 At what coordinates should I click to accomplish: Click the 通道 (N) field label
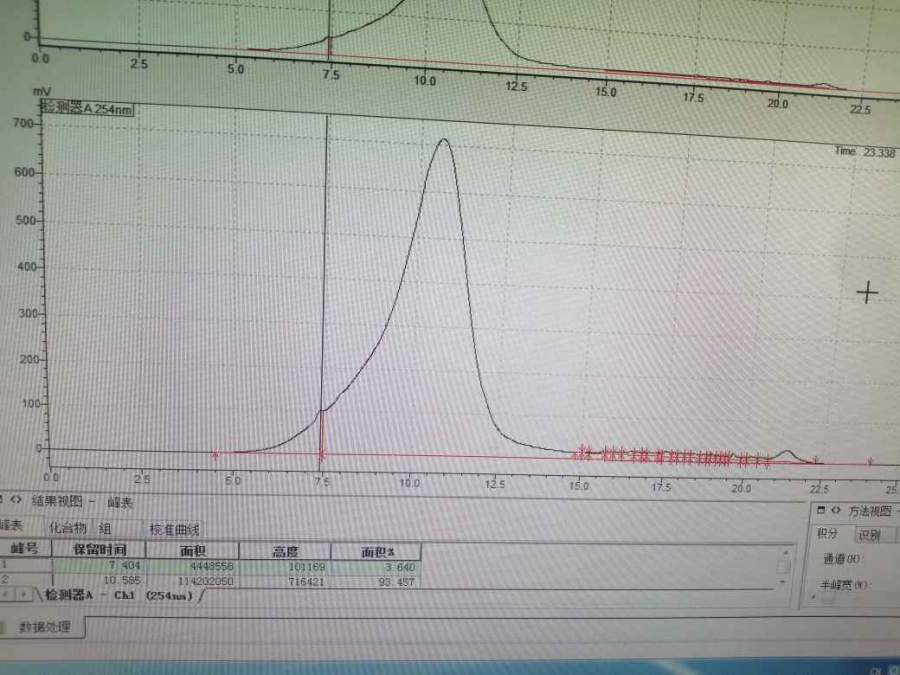pos(842,558)
